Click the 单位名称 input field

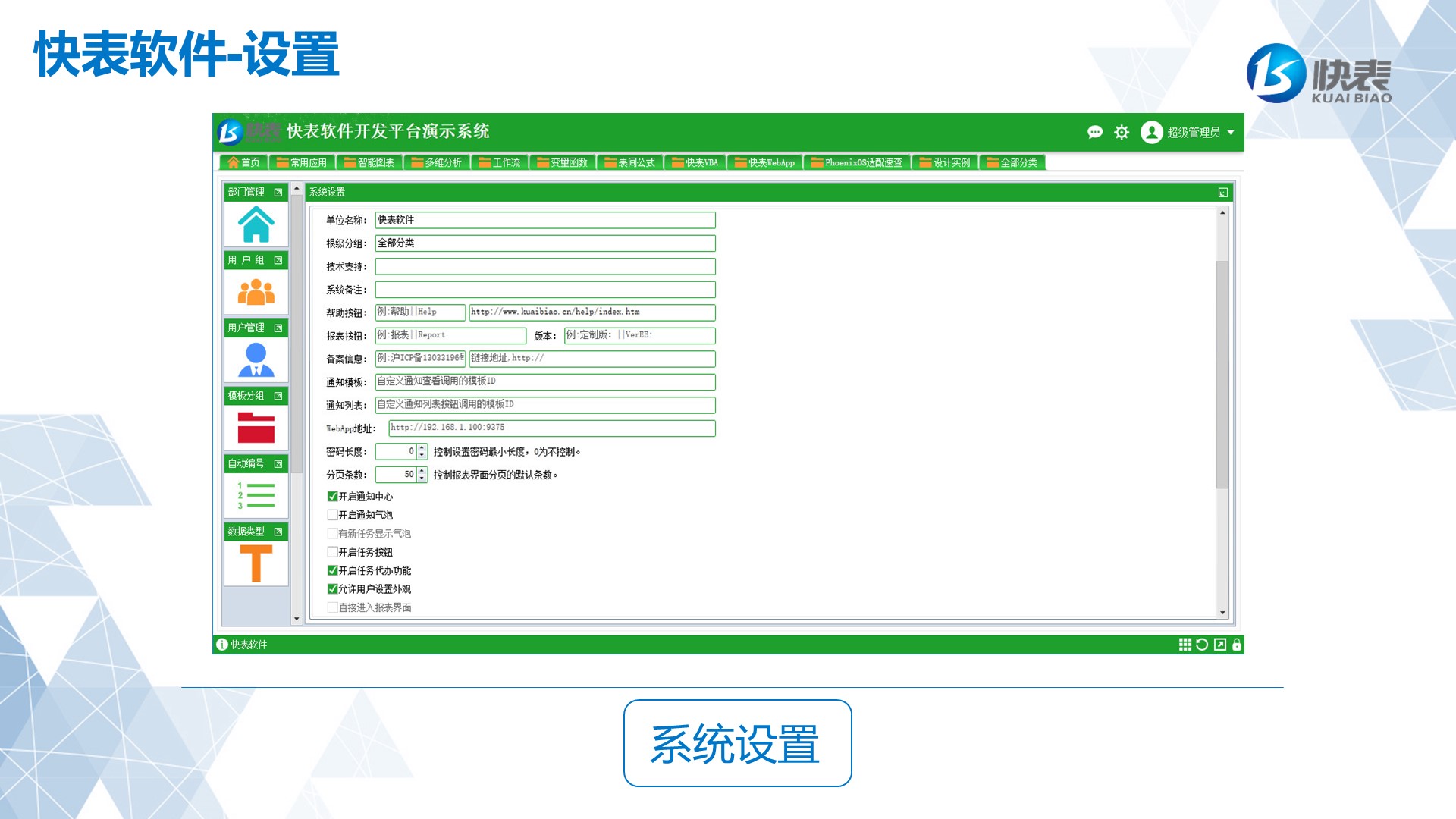point(545,221)
